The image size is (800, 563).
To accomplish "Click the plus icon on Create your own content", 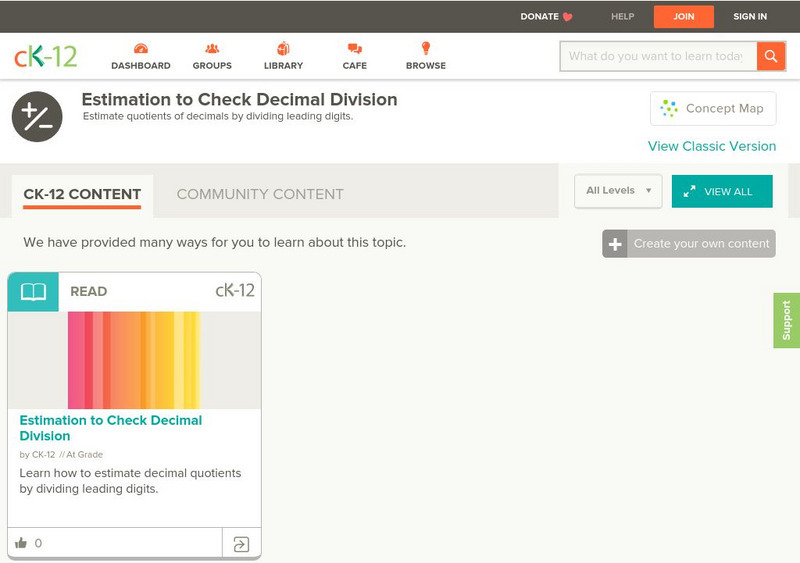I will point(615,244).
